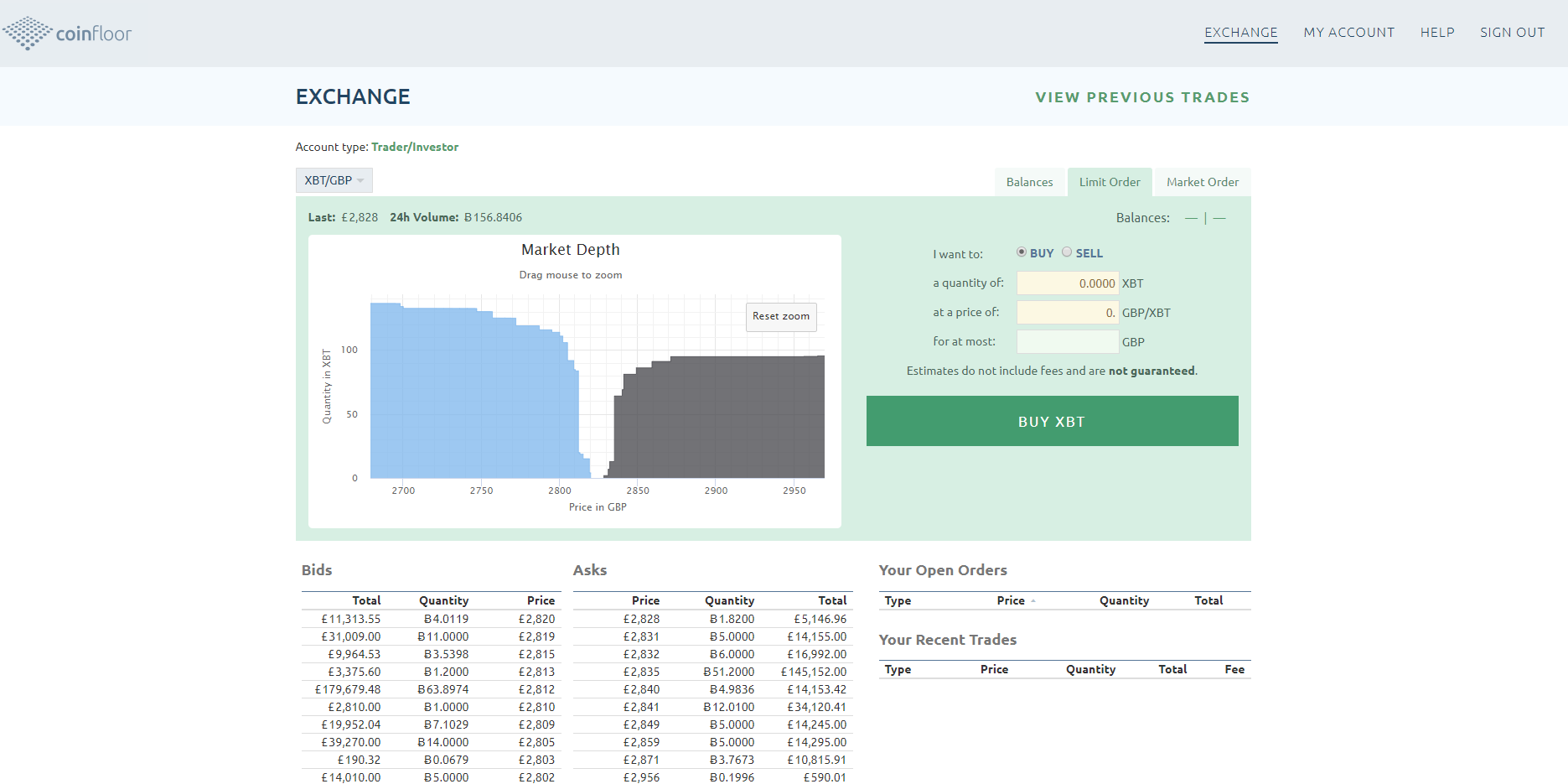Click ask total £590.01

825,777
